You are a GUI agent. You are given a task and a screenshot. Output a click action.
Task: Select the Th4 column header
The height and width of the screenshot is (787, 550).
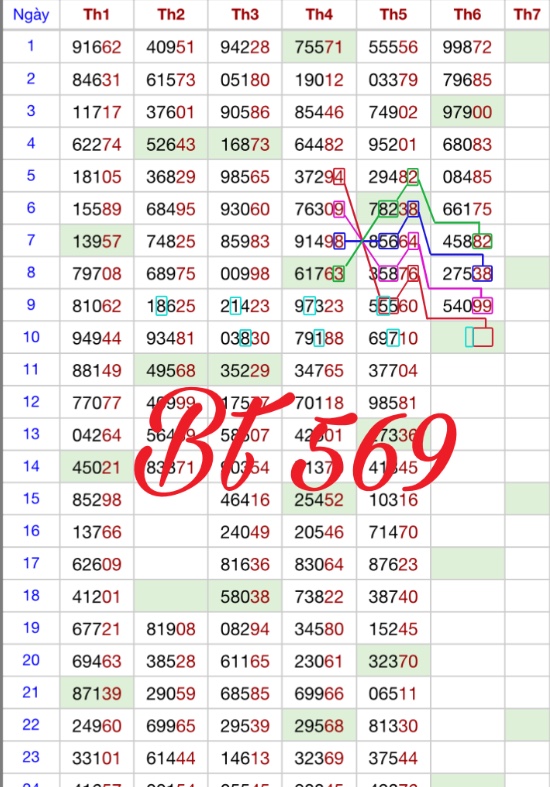coord(319,15)
